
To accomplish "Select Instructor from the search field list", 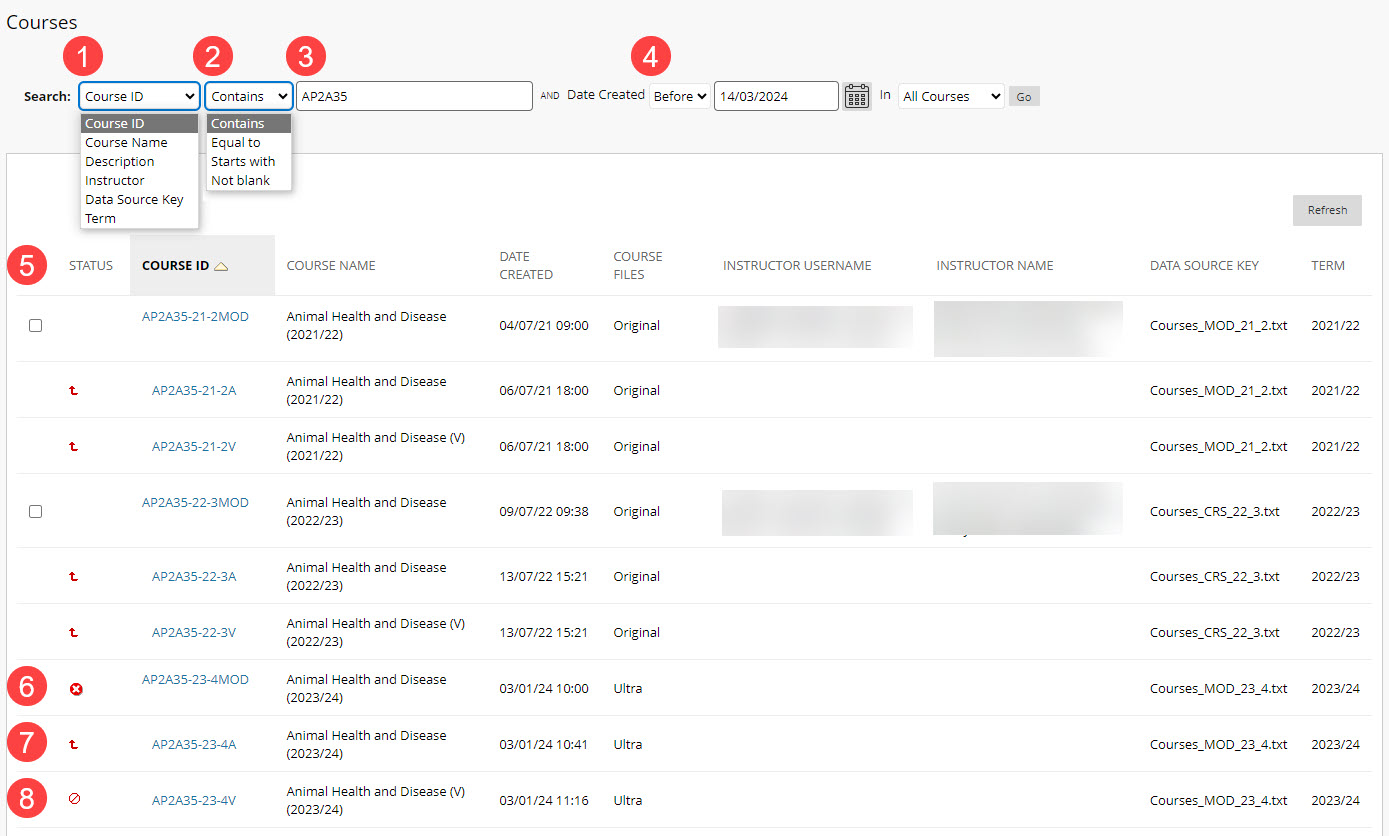I will click(x=115, y=180).
